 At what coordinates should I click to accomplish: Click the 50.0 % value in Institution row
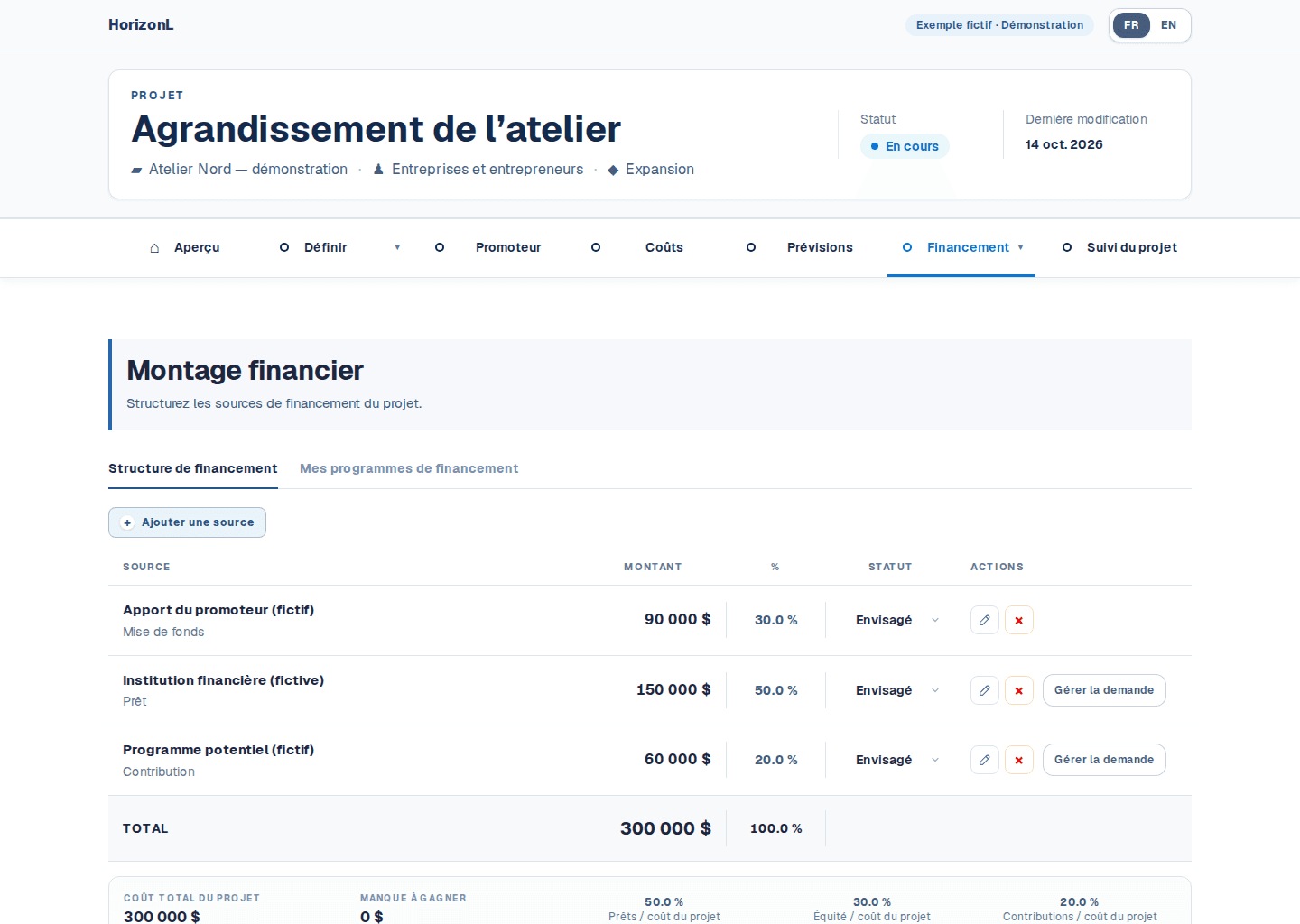click(x=776, y=690)
